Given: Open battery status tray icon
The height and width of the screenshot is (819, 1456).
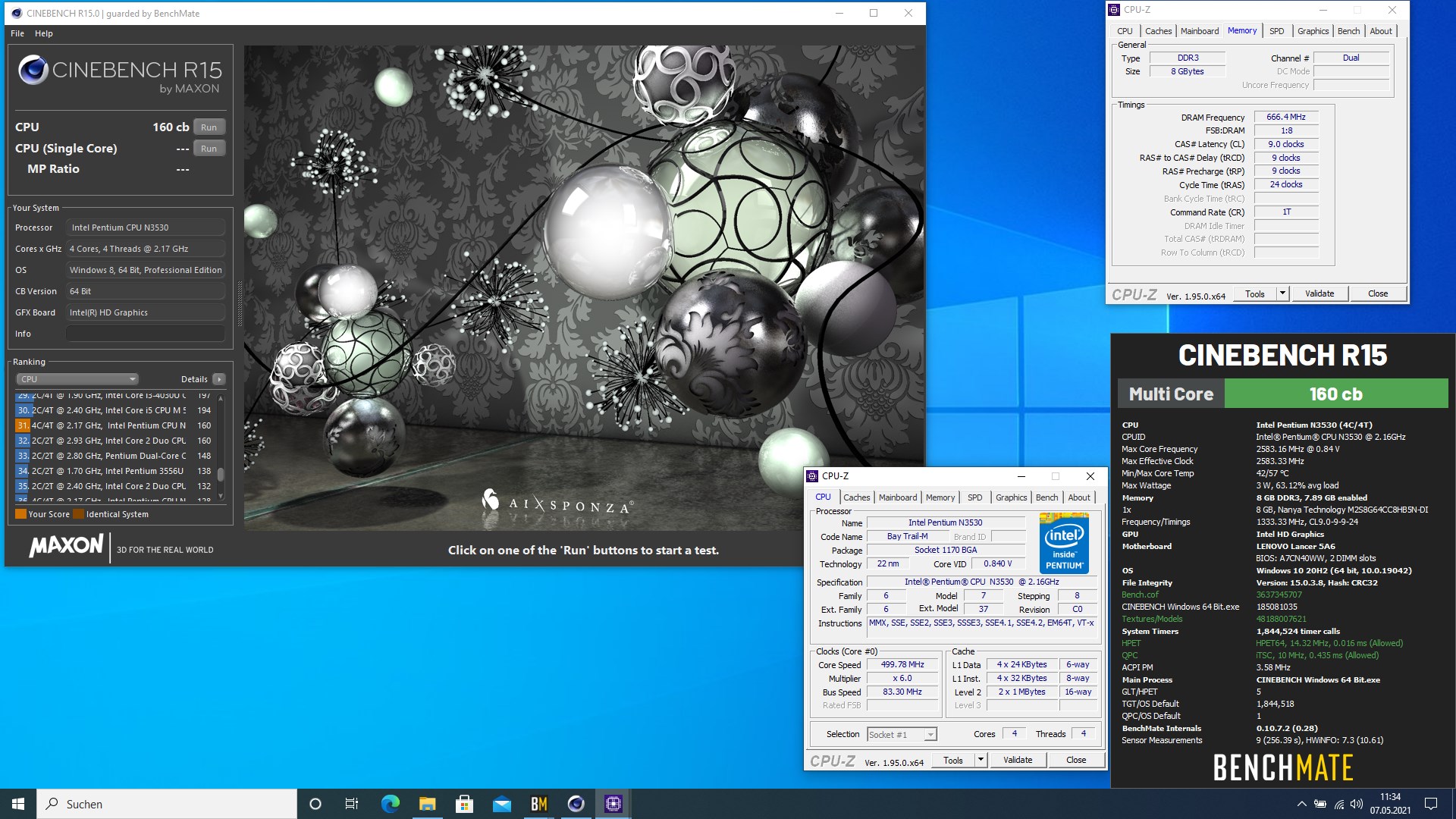Looking at the screenshot, I should pyautogui.click(x=1320, y=804).
